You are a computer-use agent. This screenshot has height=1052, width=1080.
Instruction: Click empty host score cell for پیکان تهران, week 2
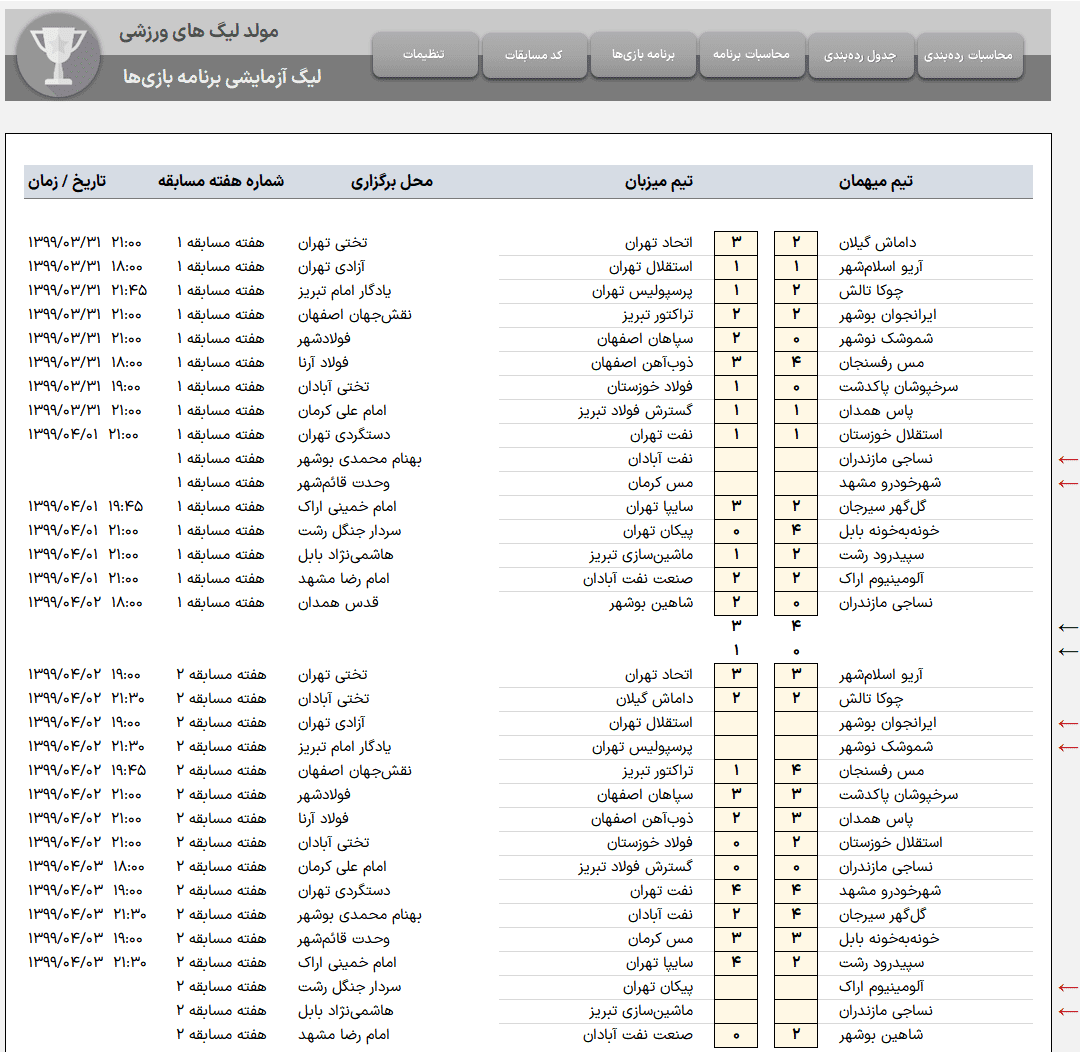736,987
